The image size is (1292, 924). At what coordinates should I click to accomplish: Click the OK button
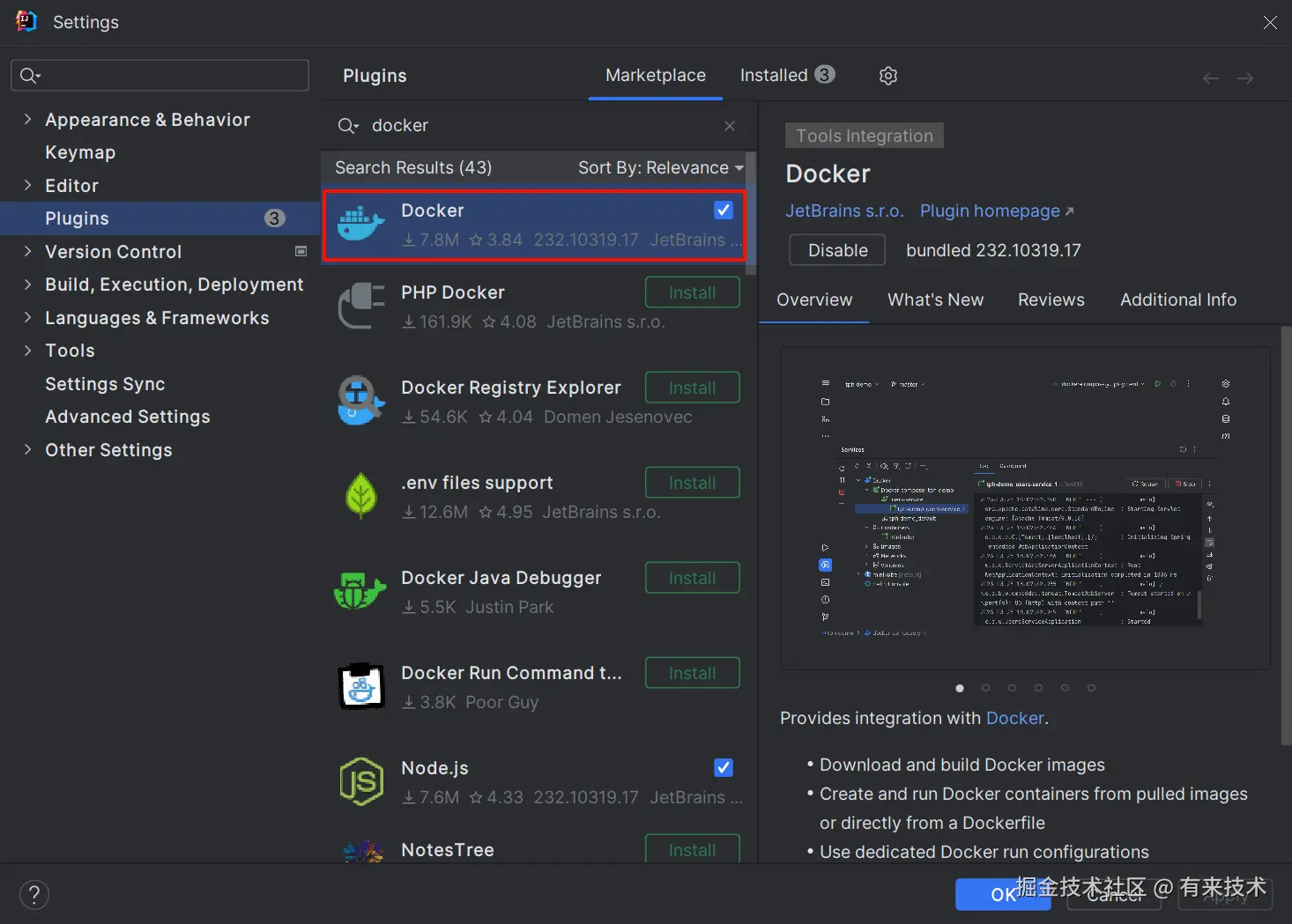pyautogui.click(x=1003, y=894)
